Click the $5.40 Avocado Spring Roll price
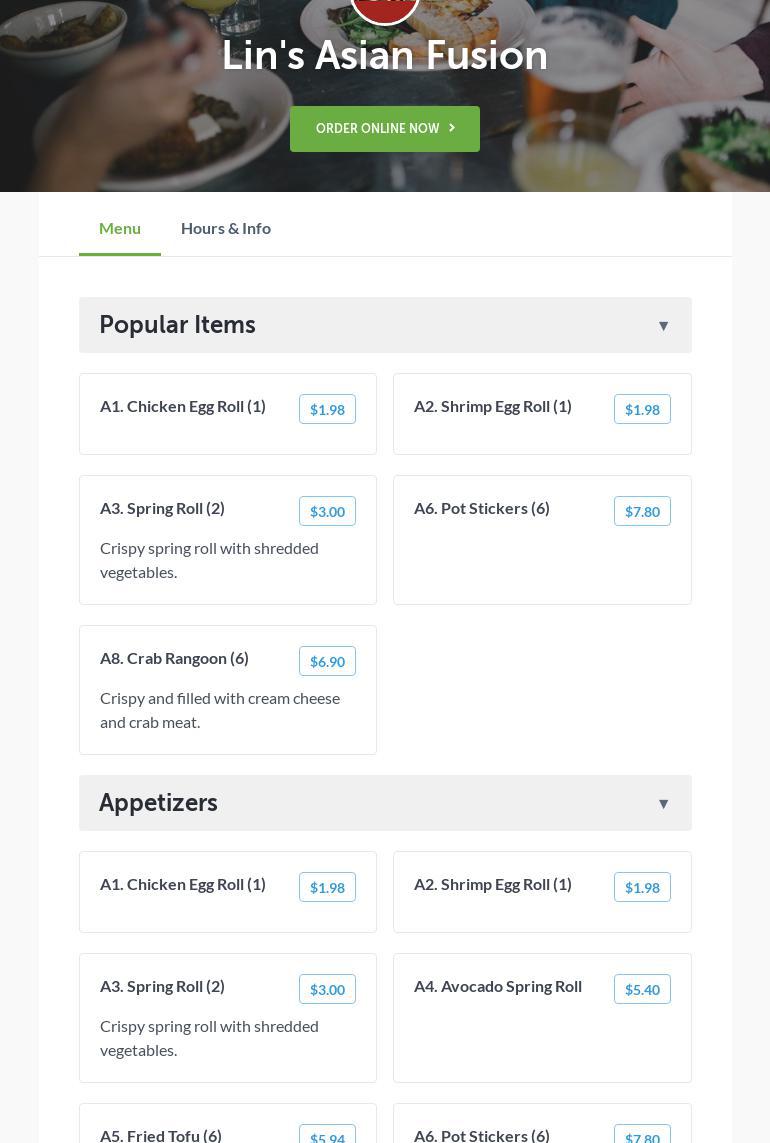This screenshot has height=1143, width=770. 642,989
